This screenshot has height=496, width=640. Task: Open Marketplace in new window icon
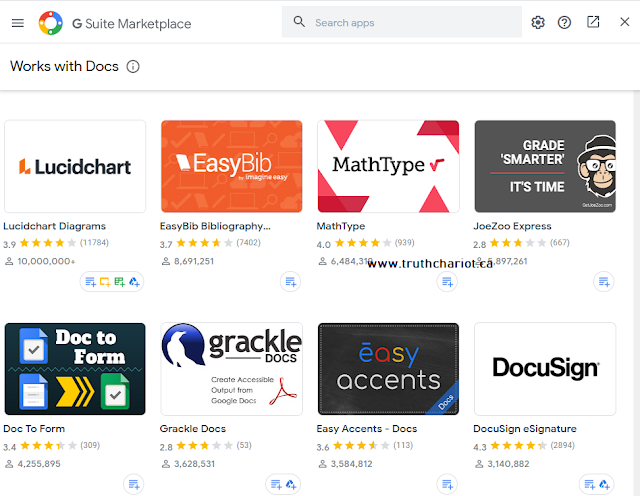pos(593,22)
